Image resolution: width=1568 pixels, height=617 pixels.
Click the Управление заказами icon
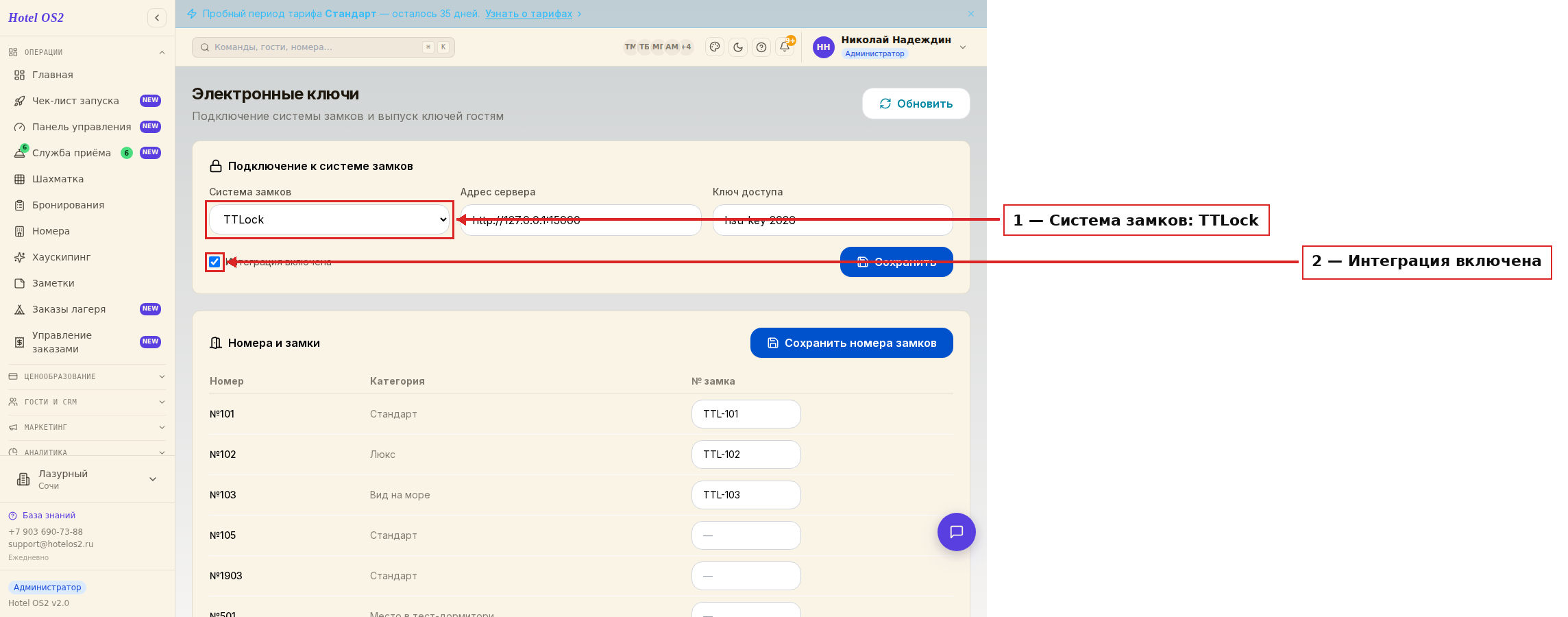point(20,342)
